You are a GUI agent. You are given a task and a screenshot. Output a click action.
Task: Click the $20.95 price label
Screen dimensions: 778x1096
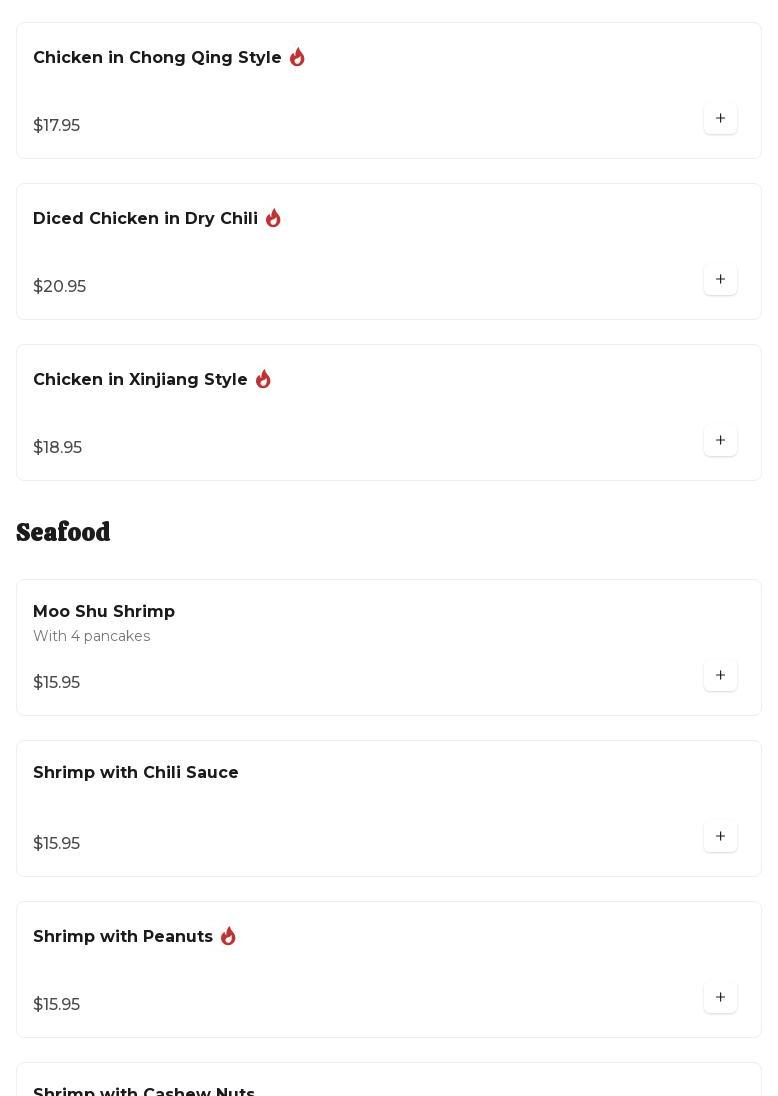pyautogui.click(x=59, y=287)
